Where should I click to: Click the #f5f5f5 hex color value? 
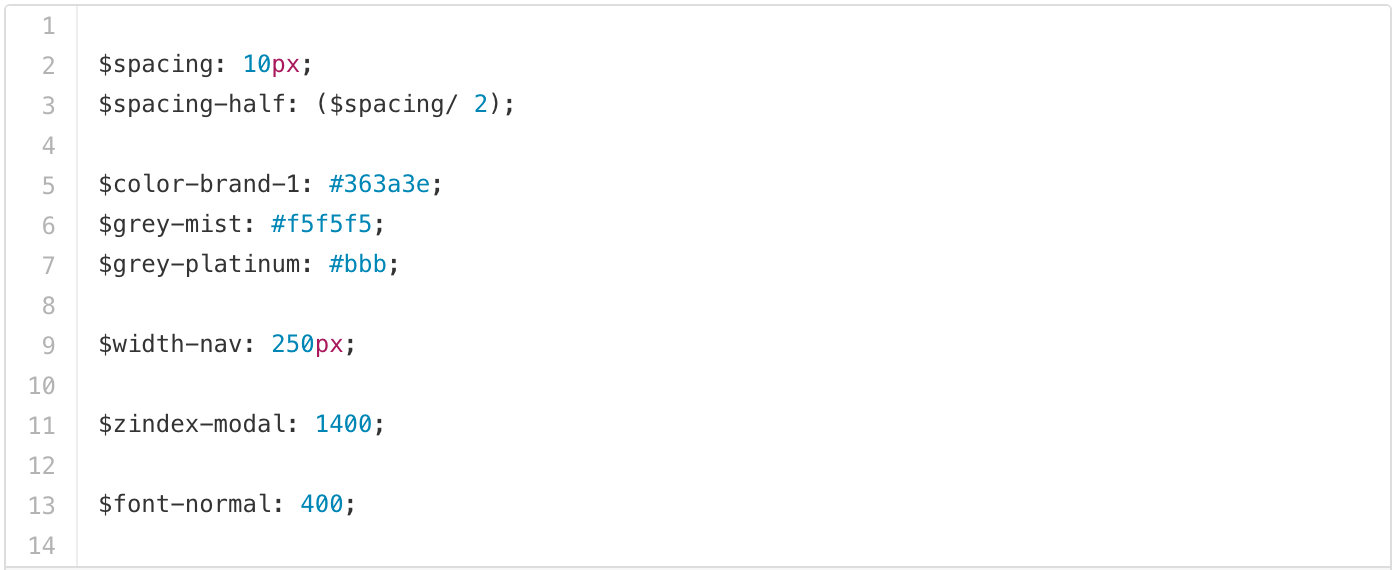326,225
